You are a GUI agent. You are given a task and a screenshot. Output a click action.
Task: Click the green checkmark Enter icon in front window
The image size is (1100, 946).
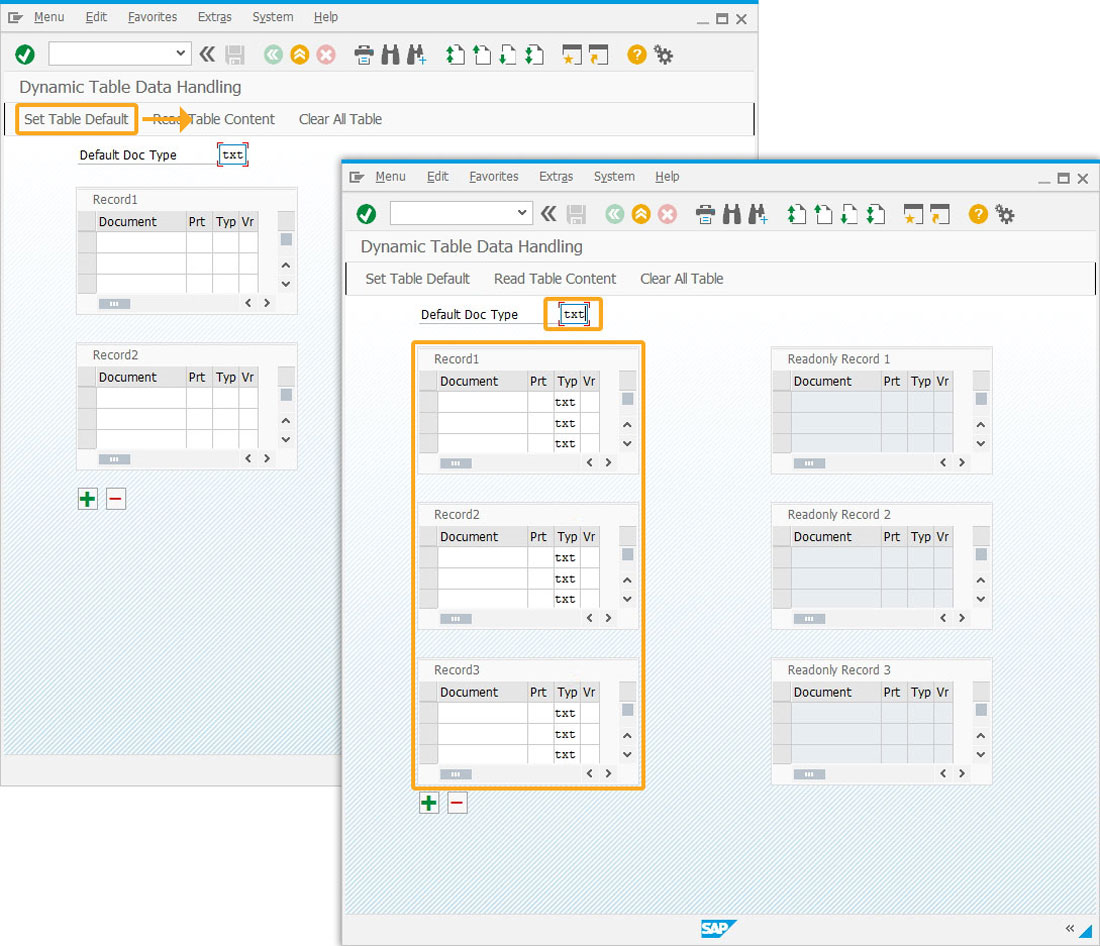[x=366, y=214]
